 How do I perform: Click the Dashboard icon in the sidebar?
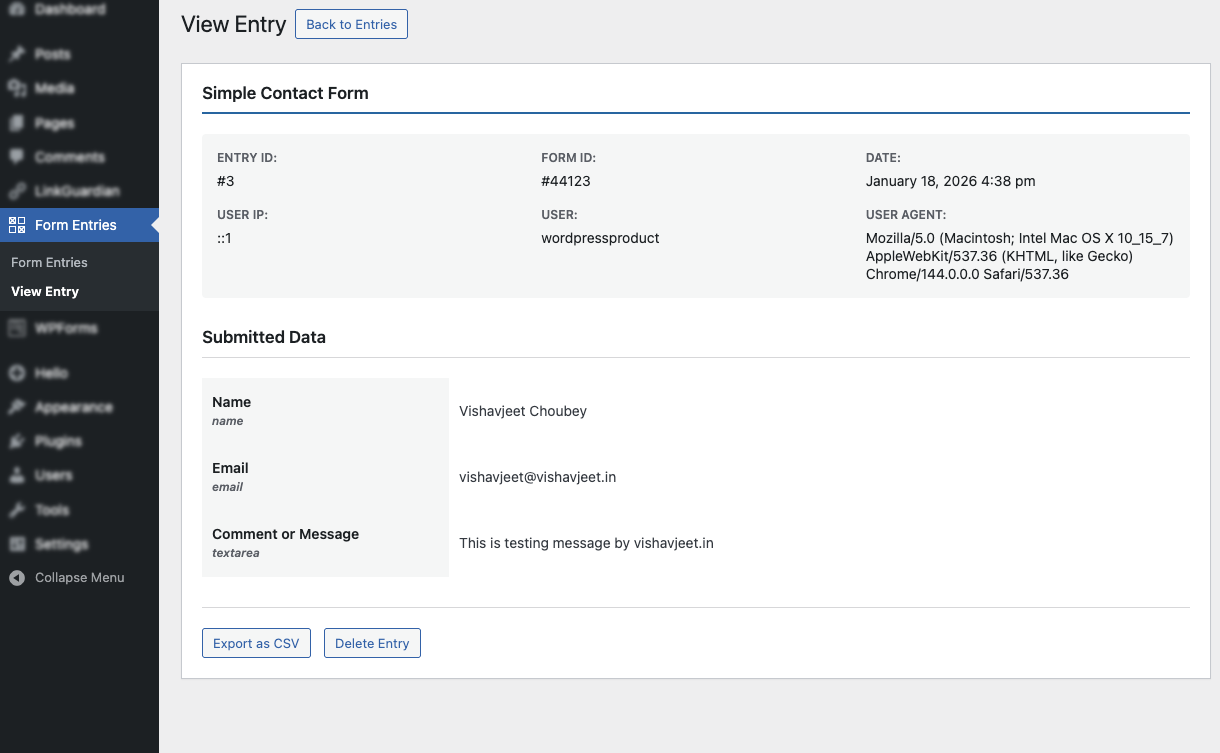16,10
